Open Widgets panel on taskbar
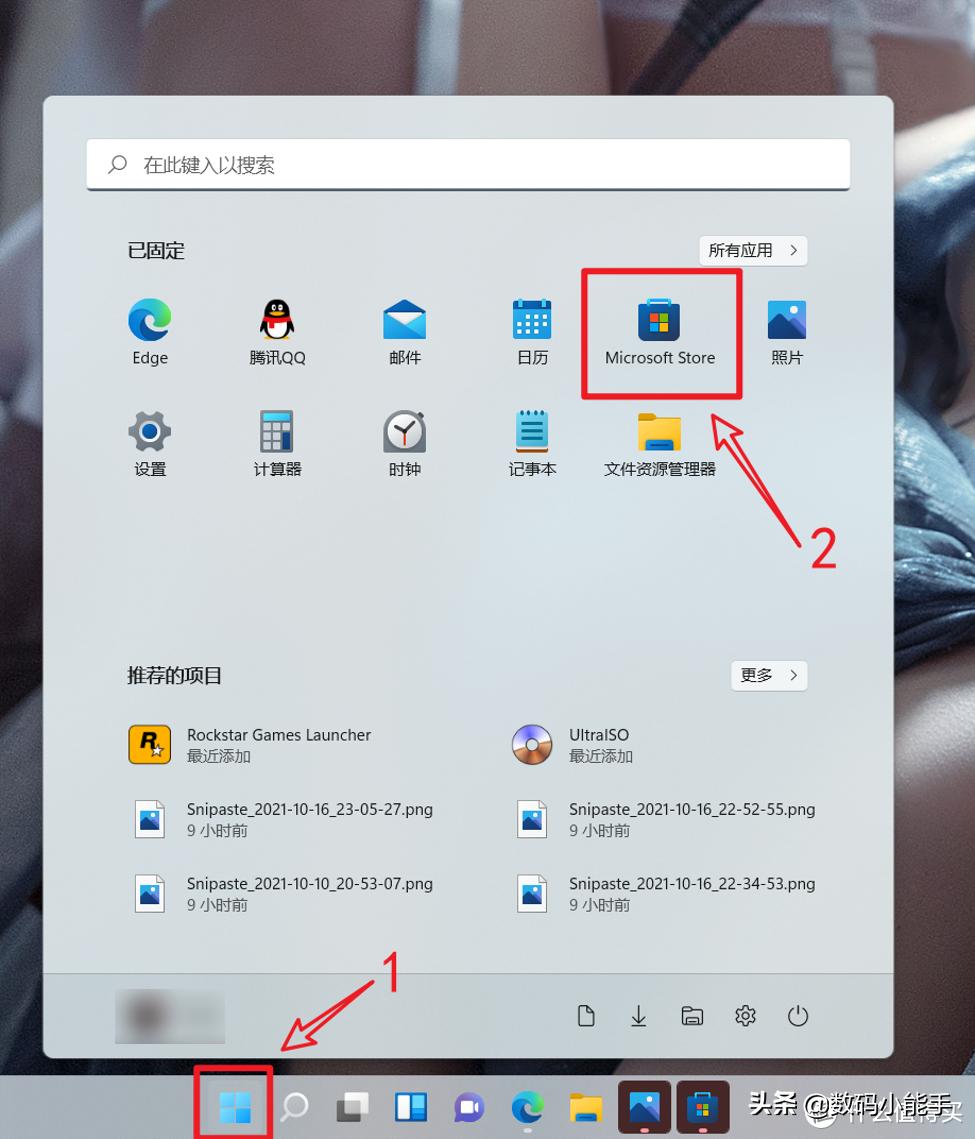 coord(410,1107)
